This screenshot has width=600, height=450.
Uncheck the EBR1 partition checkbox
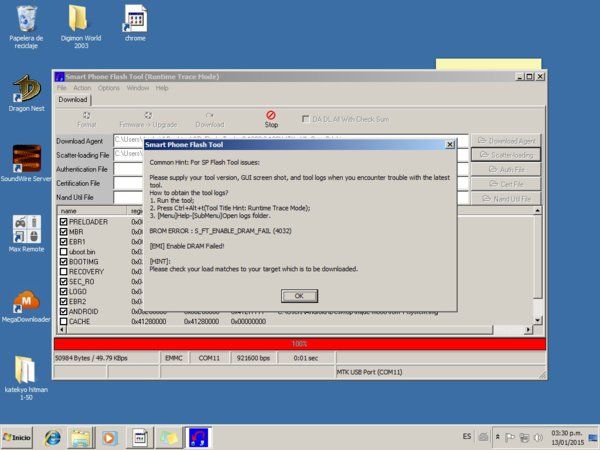coord(64,241)
